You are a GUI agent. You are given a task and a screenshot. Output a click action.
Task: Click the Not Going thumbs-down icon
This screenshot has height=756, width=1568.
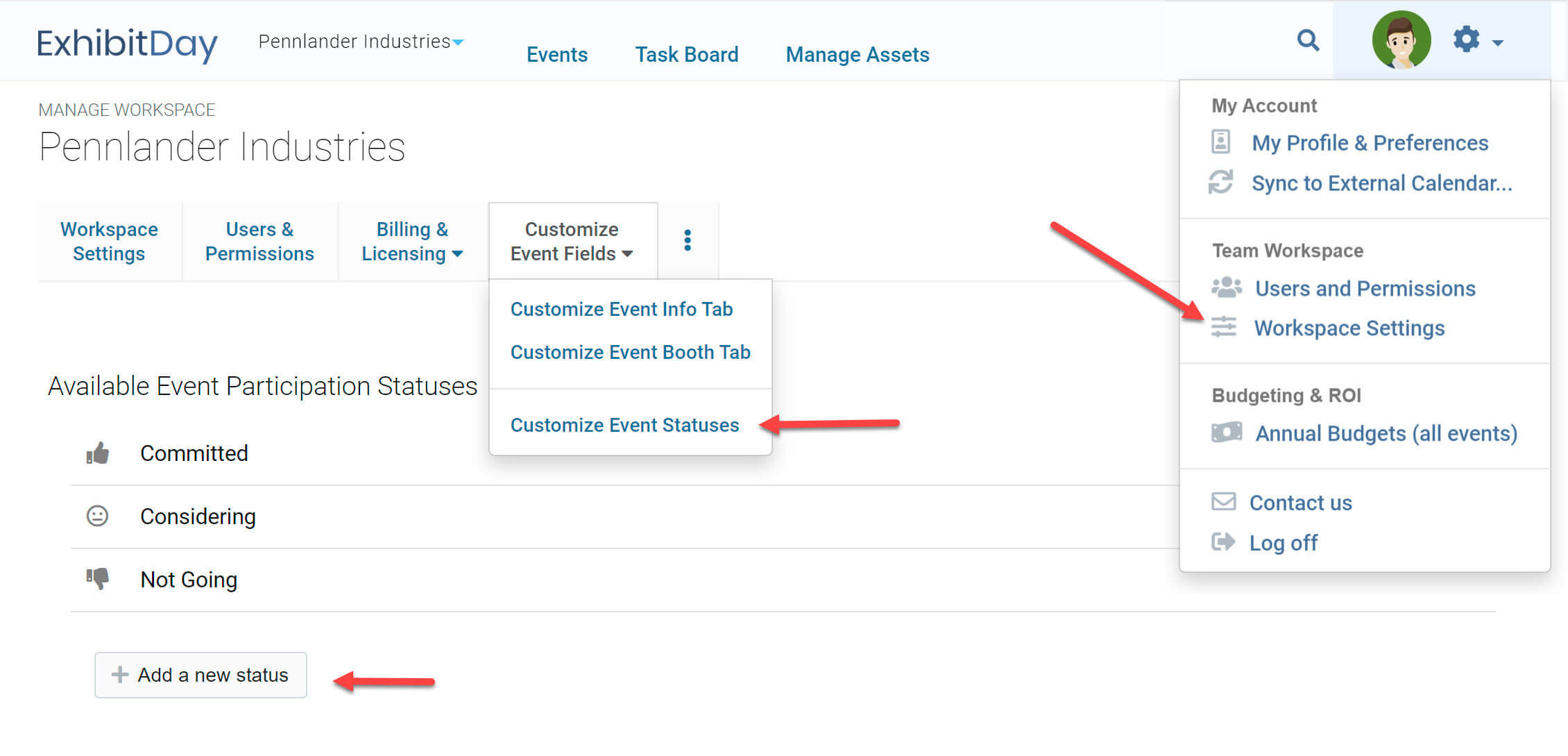98,578
